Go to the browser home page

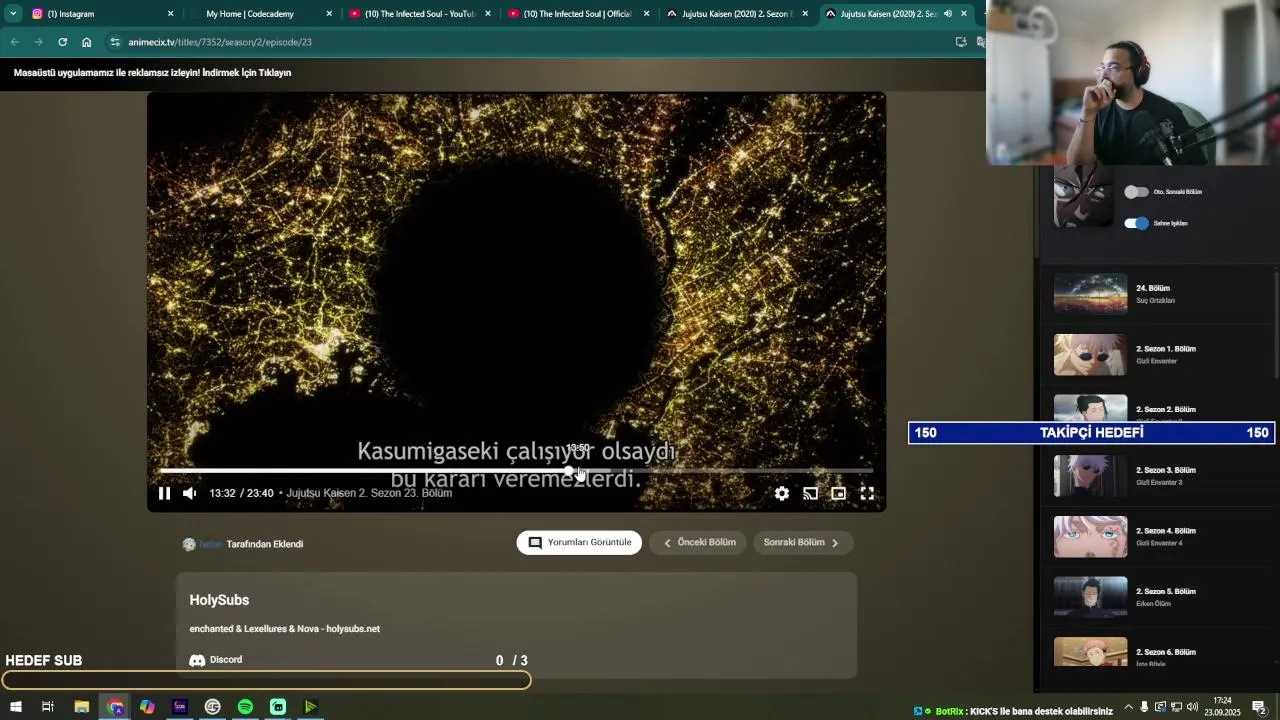click(86, 42)
